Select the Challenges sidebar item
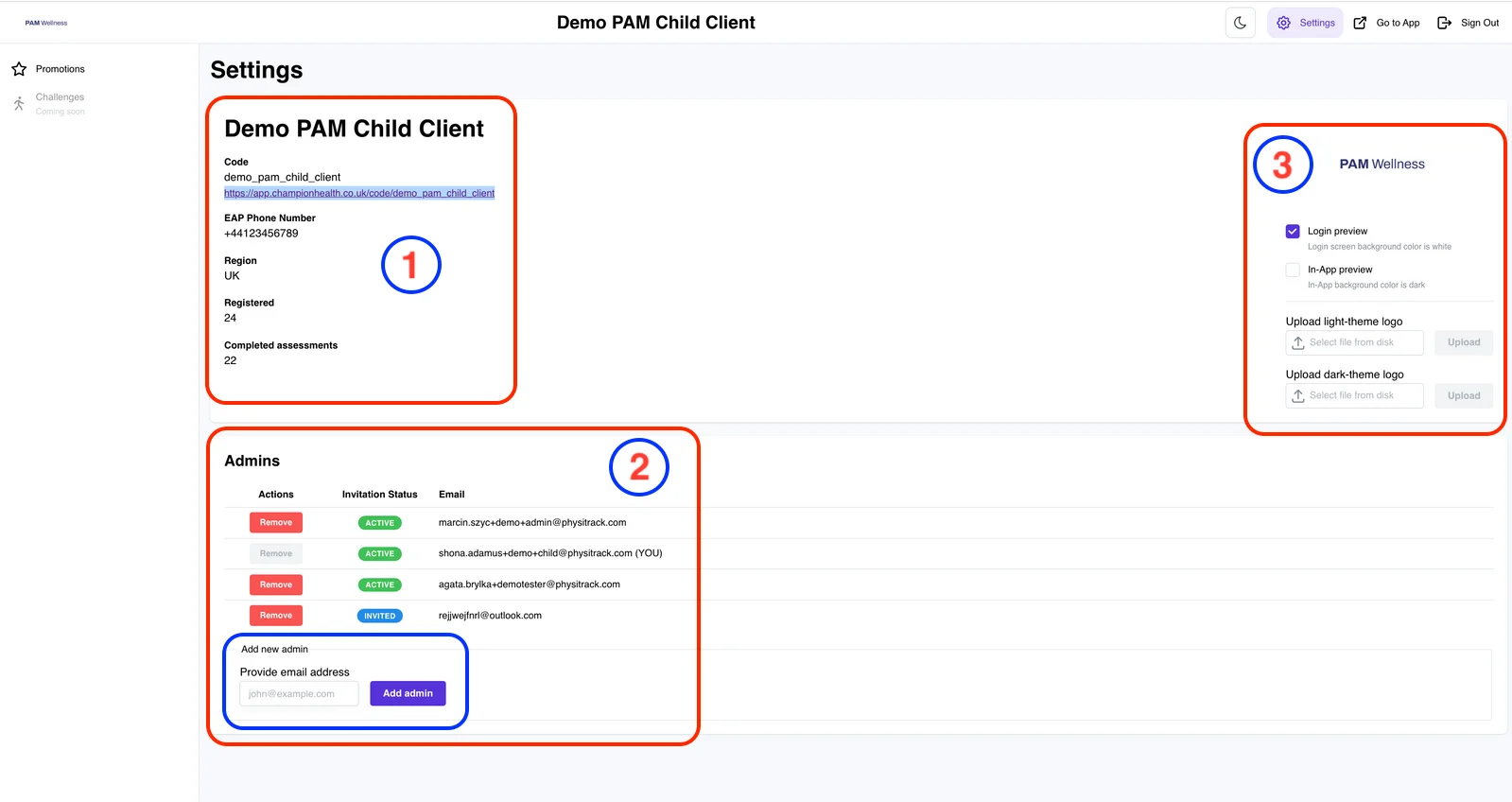 (x=60, y=103)
